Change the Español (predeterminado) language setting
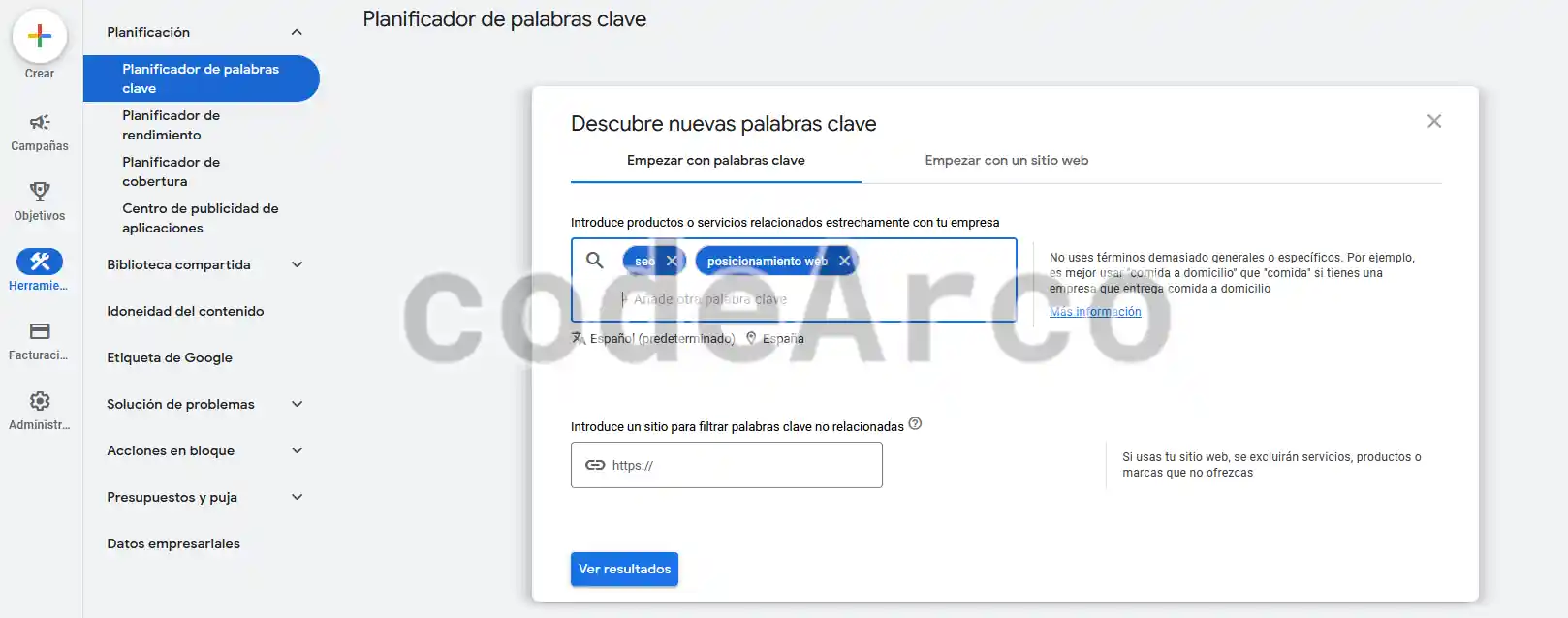 [x=662, y=338]
